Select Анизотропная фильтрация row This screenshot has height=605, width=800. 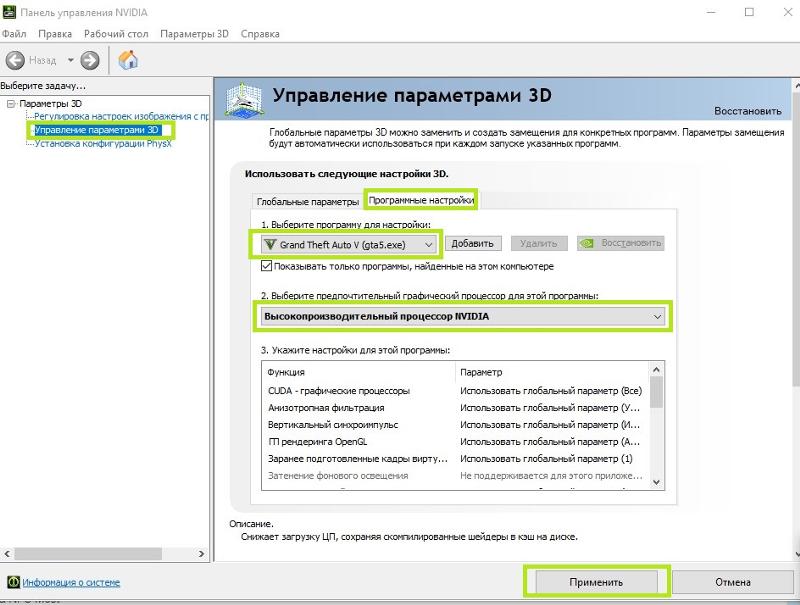pyautogui.click(x=455, y=408)
